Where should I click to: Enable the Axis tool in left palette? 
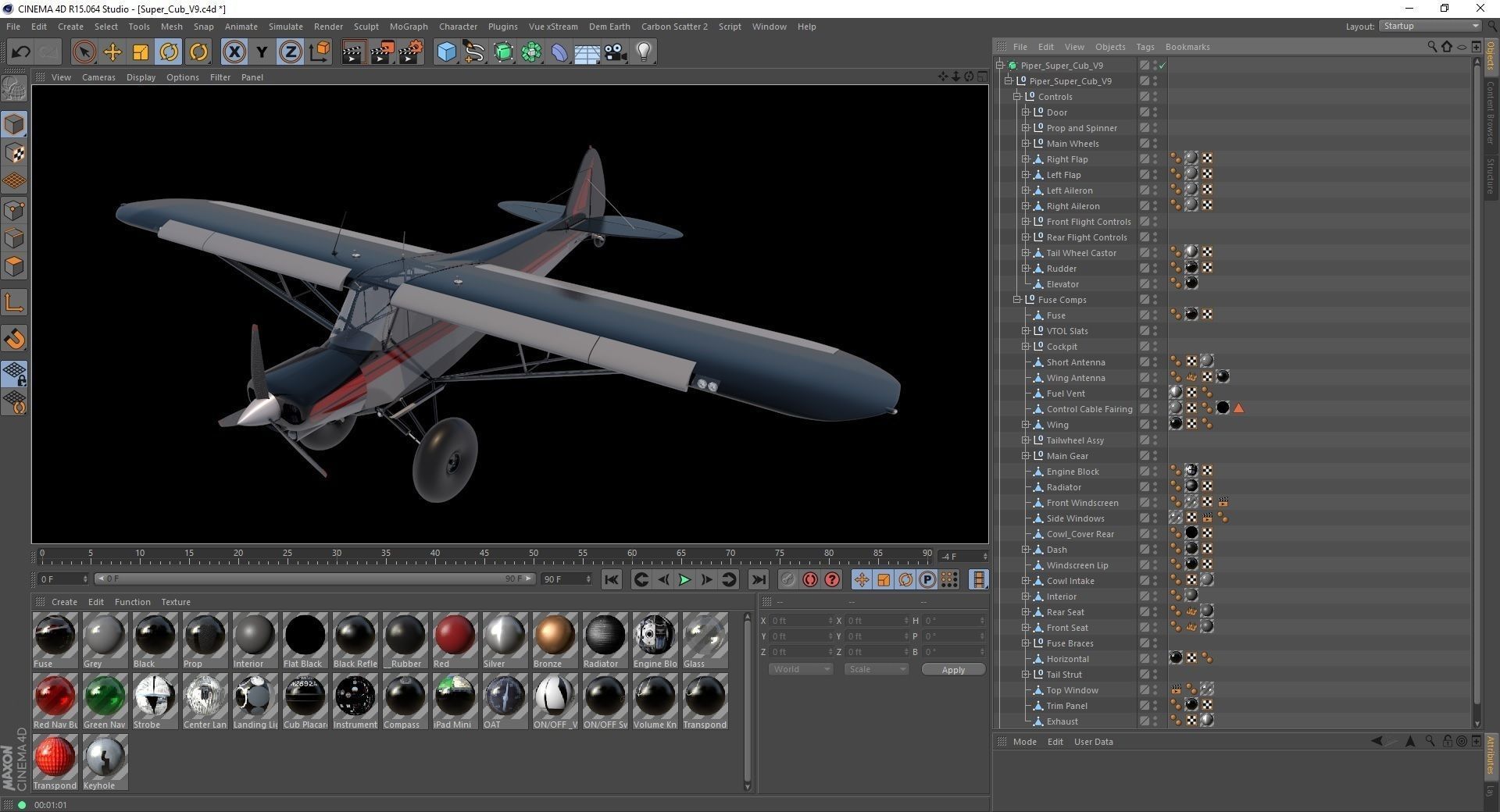point(14,303)
